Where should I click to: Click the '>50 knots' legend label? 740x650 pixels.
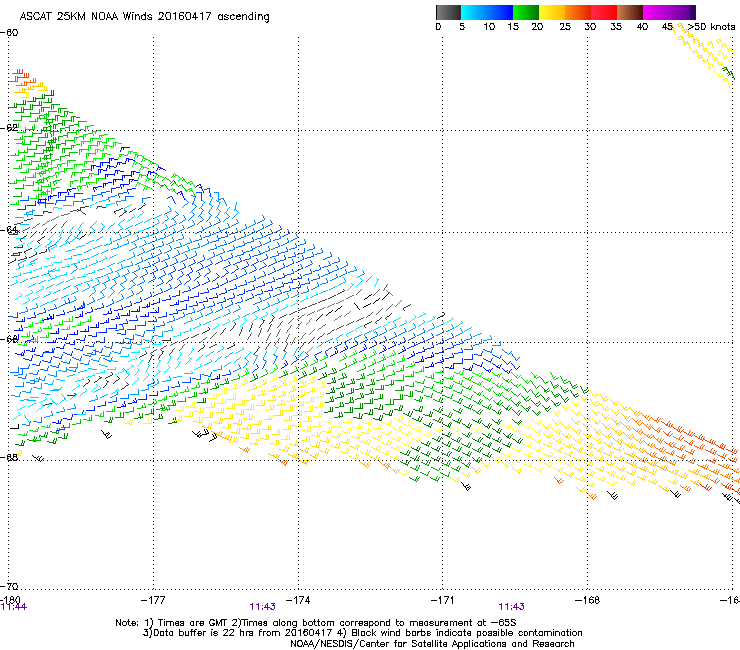pyautogui.click(x=711, y=27)
